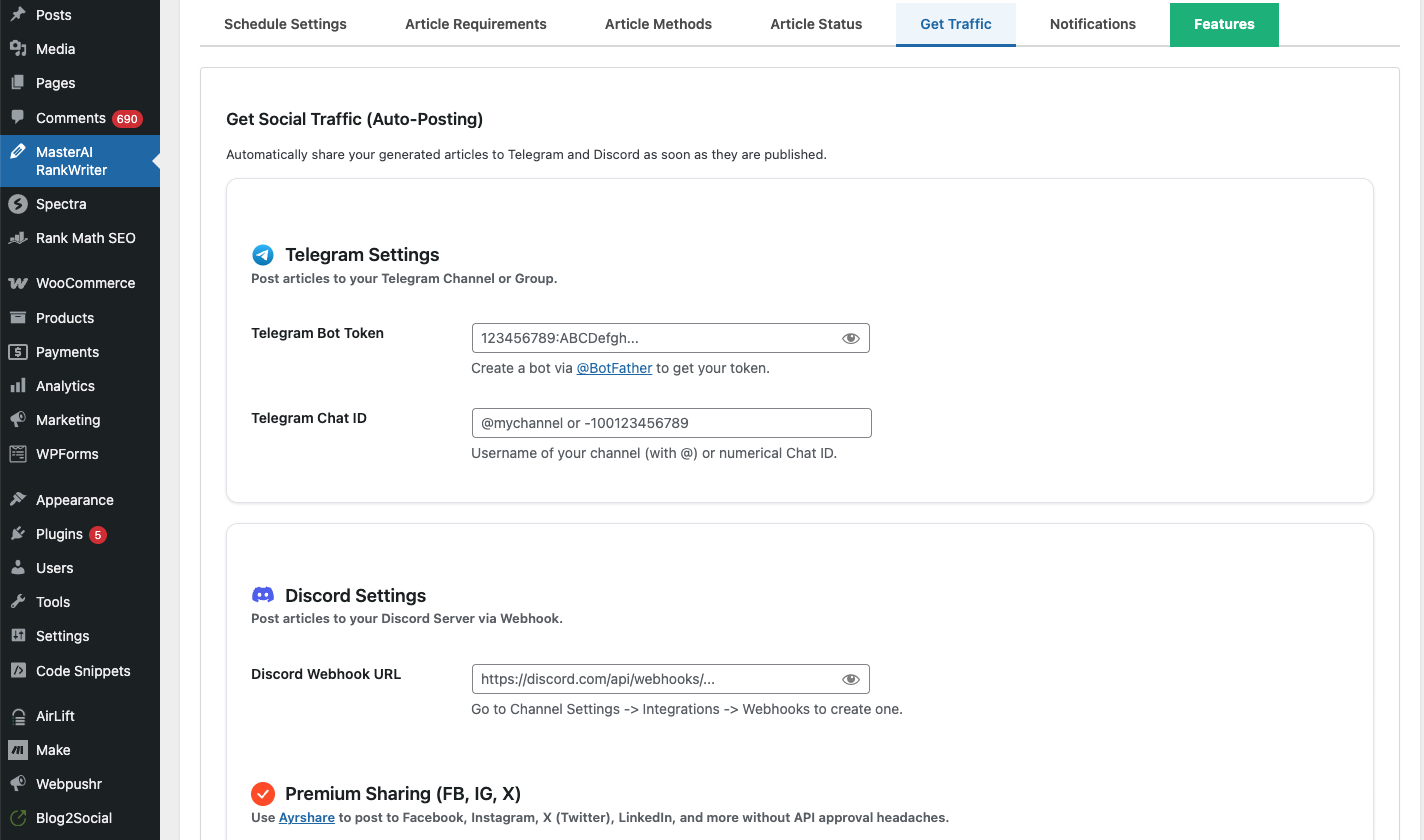Open the Comments menu item
Screen dimensions: 1424x840
80,118
